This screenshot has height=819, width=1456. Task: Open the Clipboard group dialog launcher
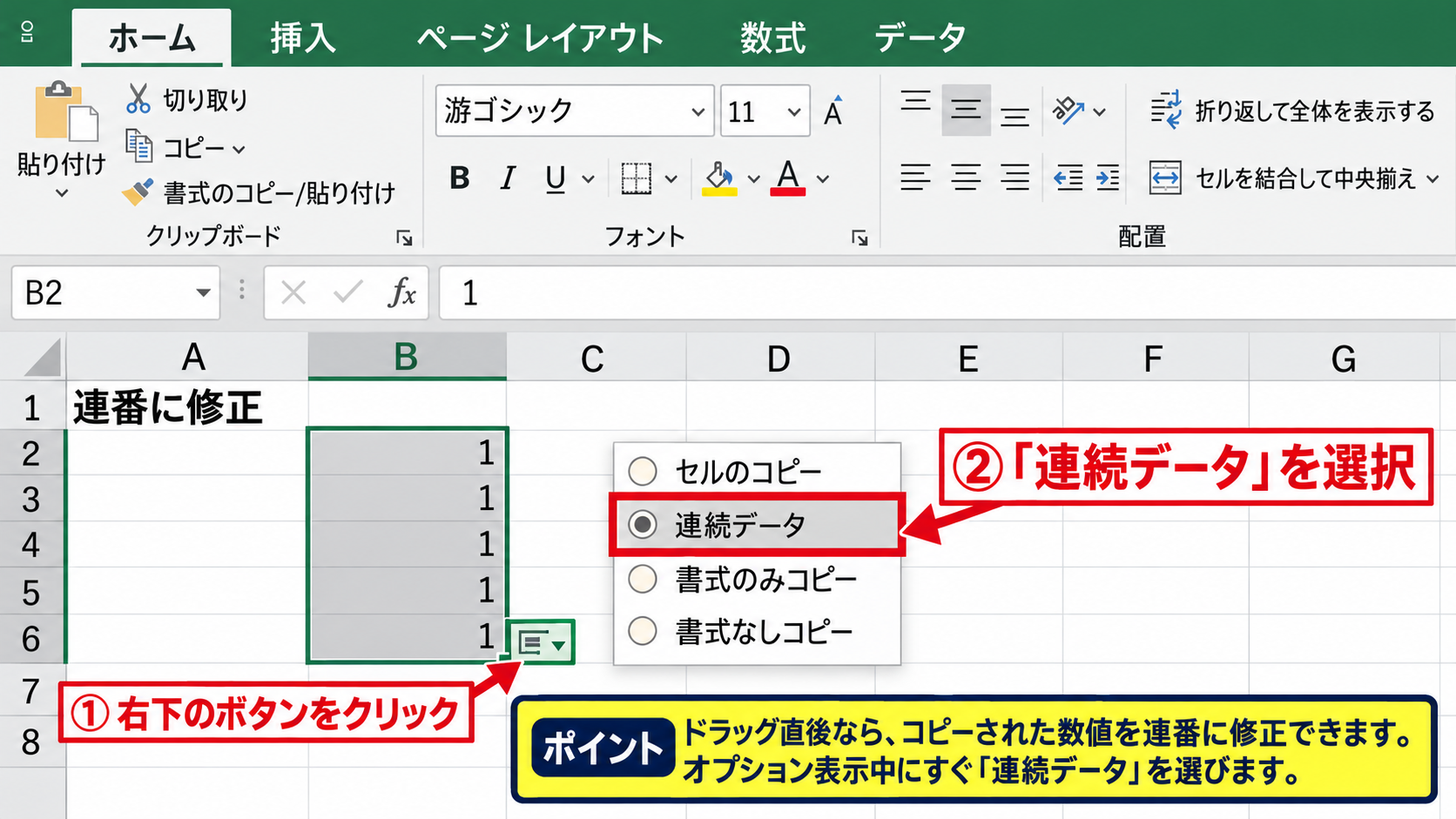tap(404, 238)
